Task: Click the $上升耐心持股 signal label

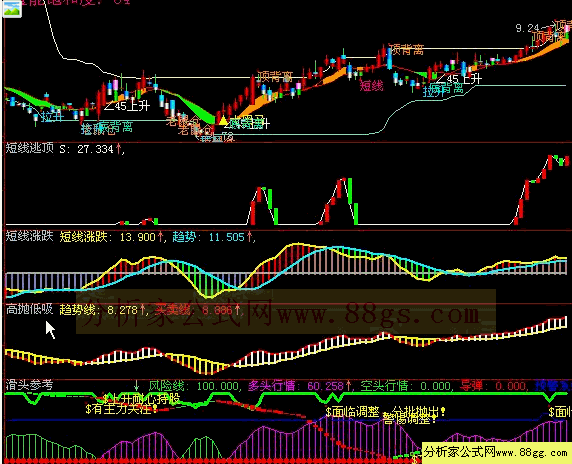Action: [x=142, y=399]
